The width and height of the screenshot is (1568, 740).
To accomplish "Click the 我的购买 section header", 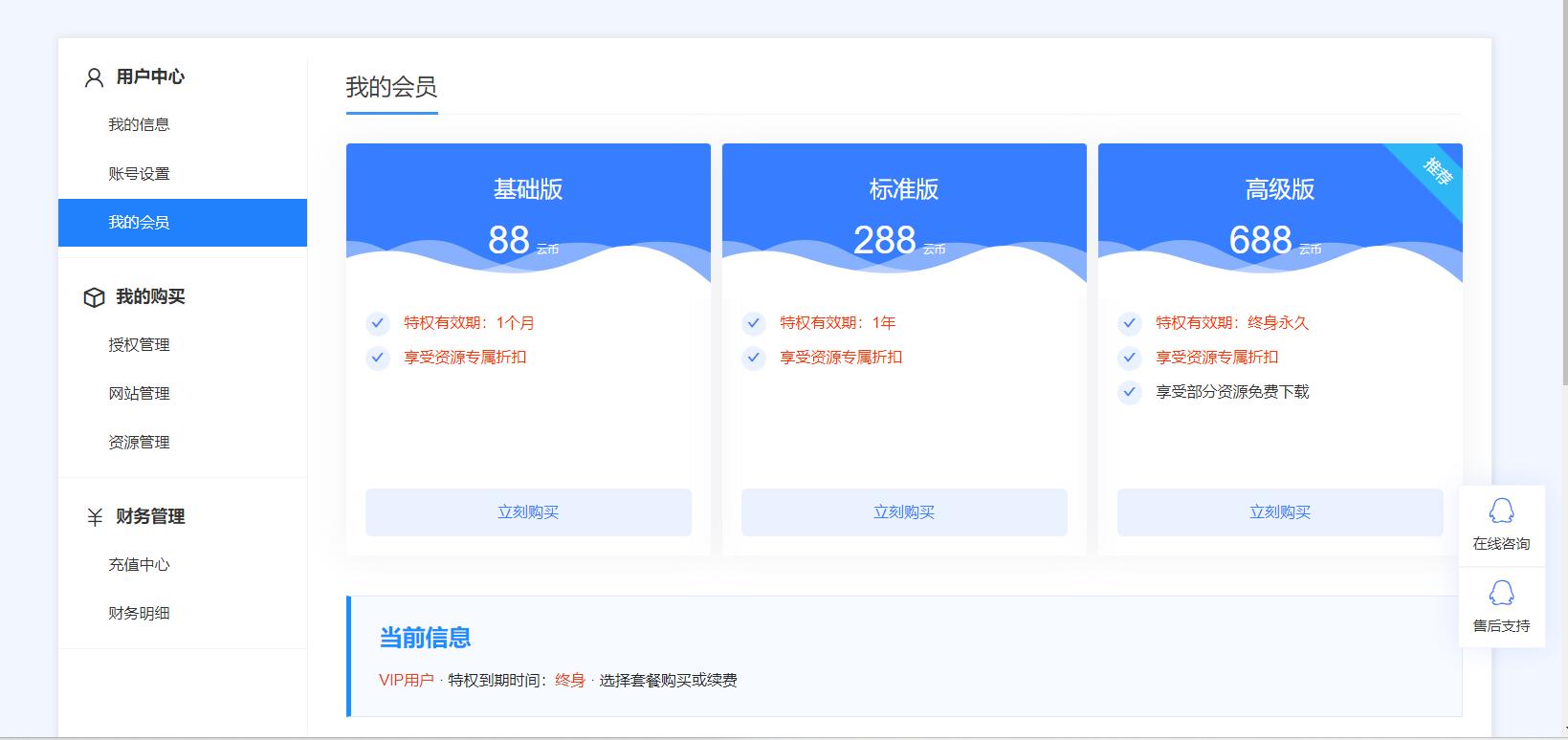I will 150,296.
